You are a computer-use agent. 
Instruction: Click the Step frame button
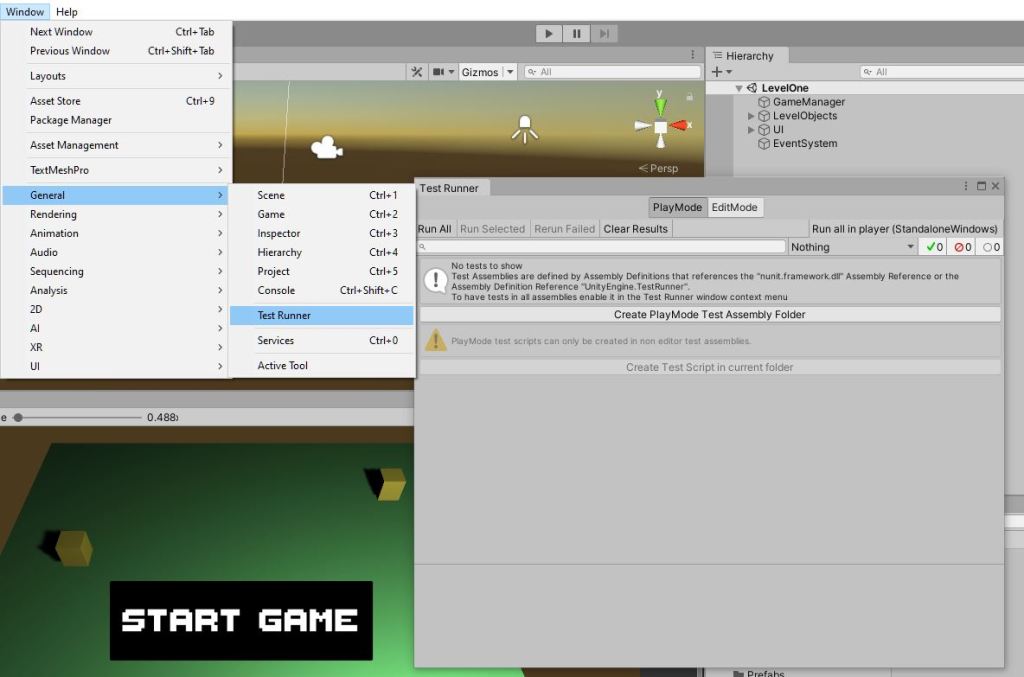click(604, 33)
